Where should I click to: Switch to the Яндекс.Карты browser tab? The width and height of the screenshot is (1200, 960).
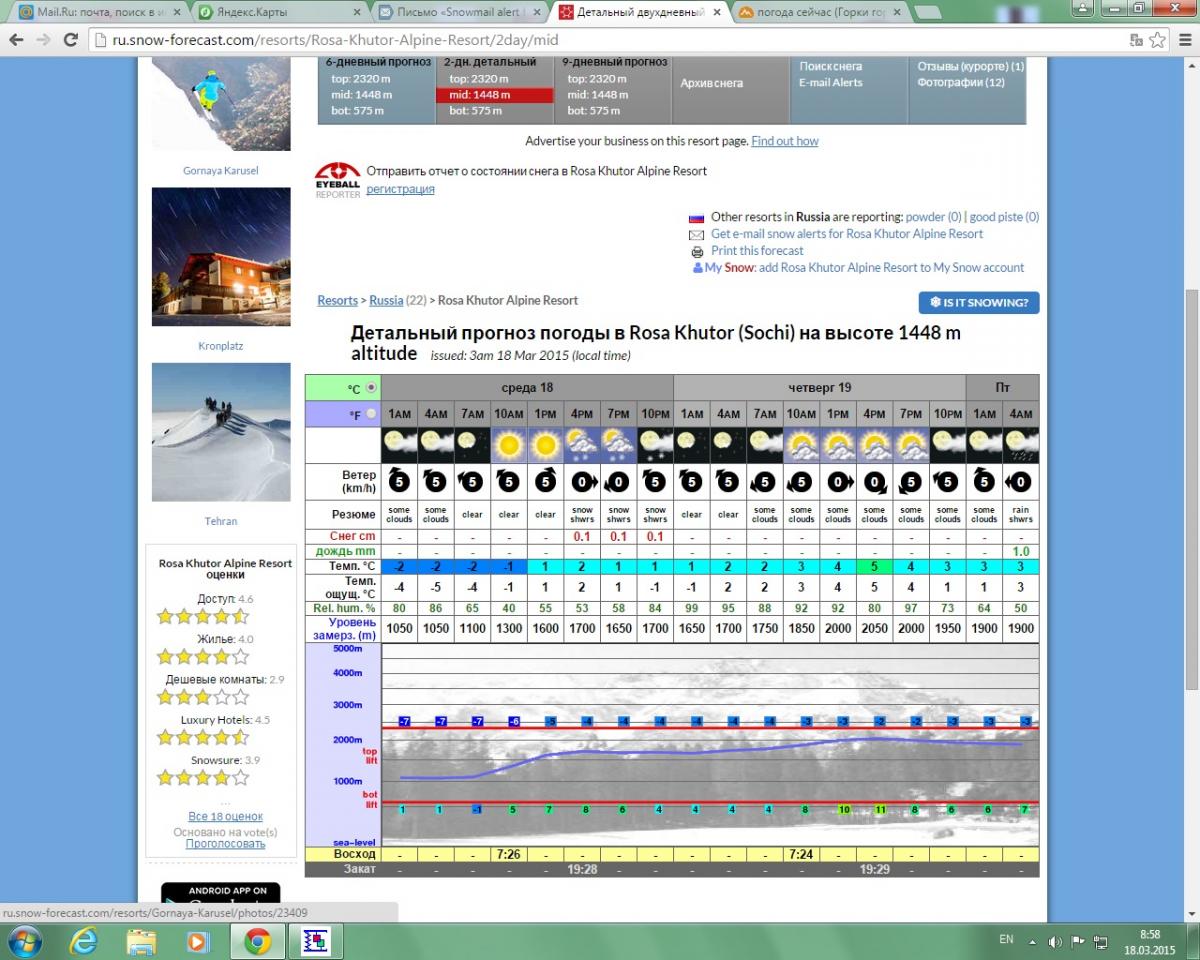282,13
